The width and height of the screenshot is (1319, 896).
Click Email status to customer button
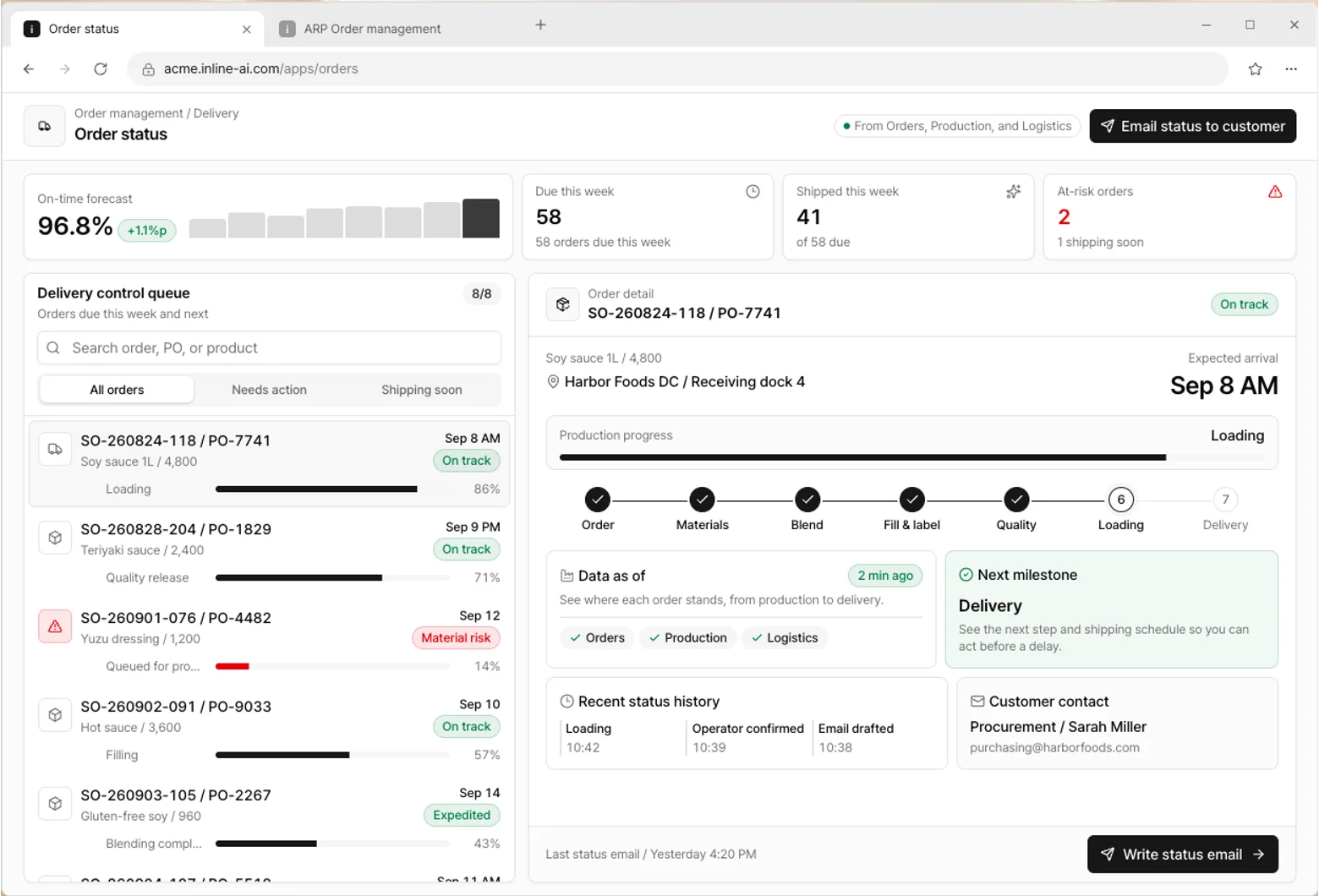pyautogui.click(x=1192, y=126)
